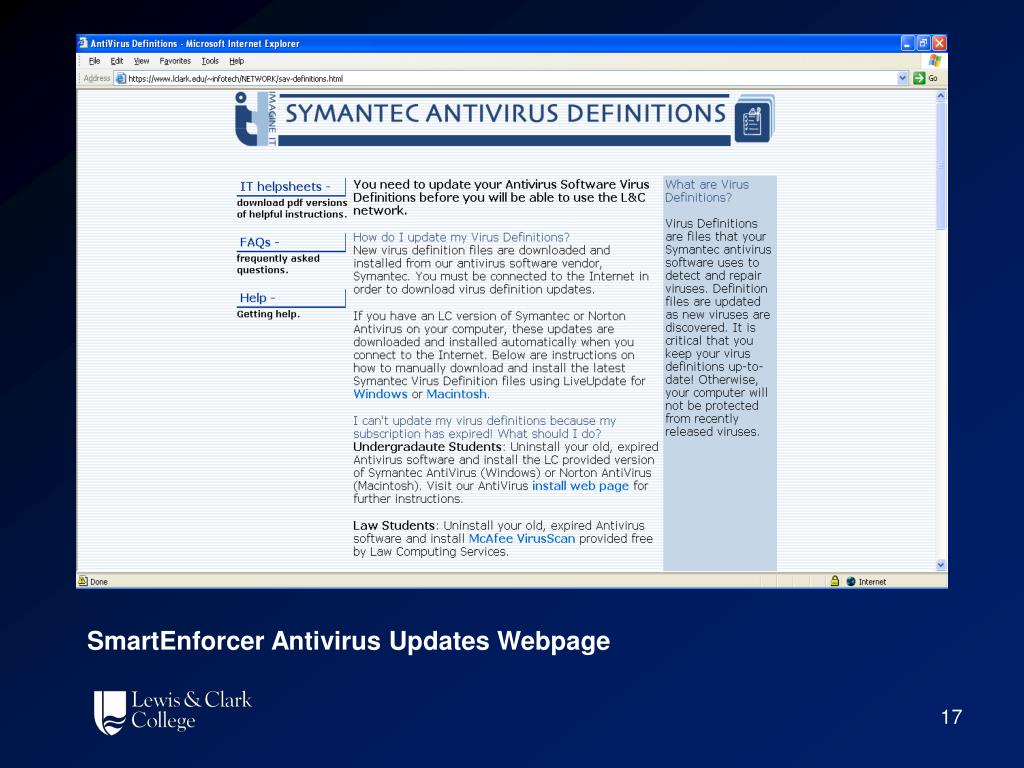Follow the McAfee VirusScan link
Screen dimensions: 1024x768
click(522, 538)
